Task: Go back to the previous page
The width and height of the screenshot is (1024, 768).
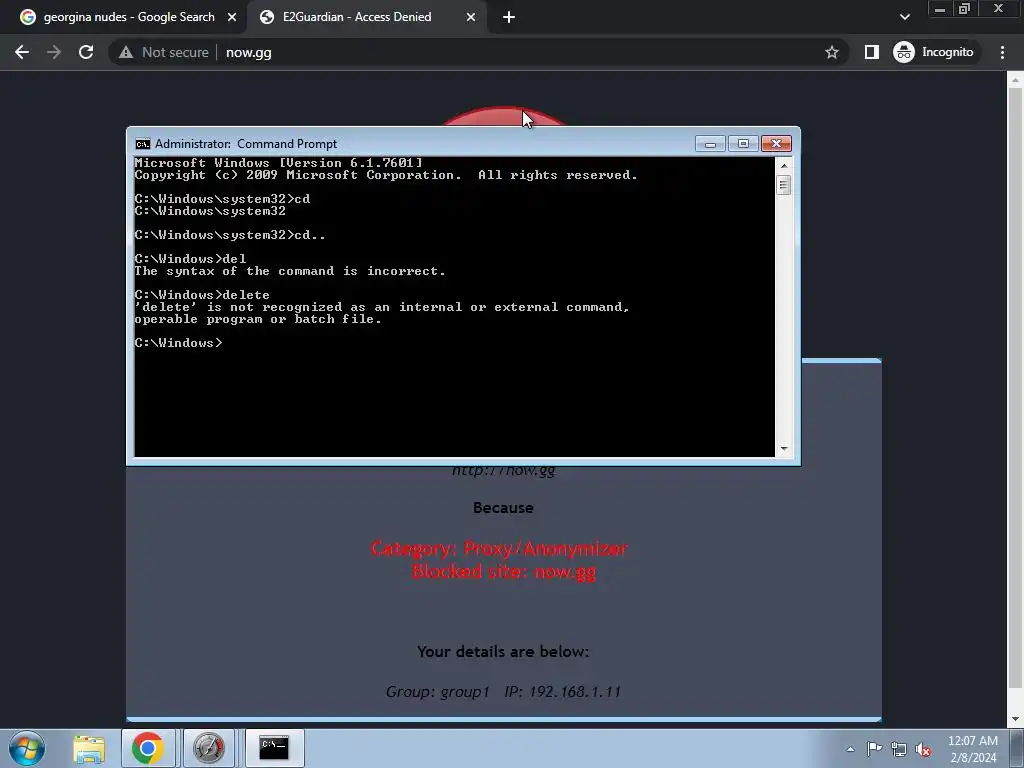Action: [x=22, y=52]
